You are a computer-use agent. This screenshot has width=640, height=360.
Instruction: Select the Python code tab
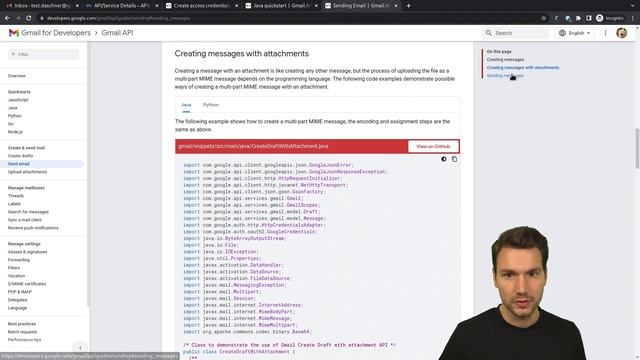pos(211,105)
